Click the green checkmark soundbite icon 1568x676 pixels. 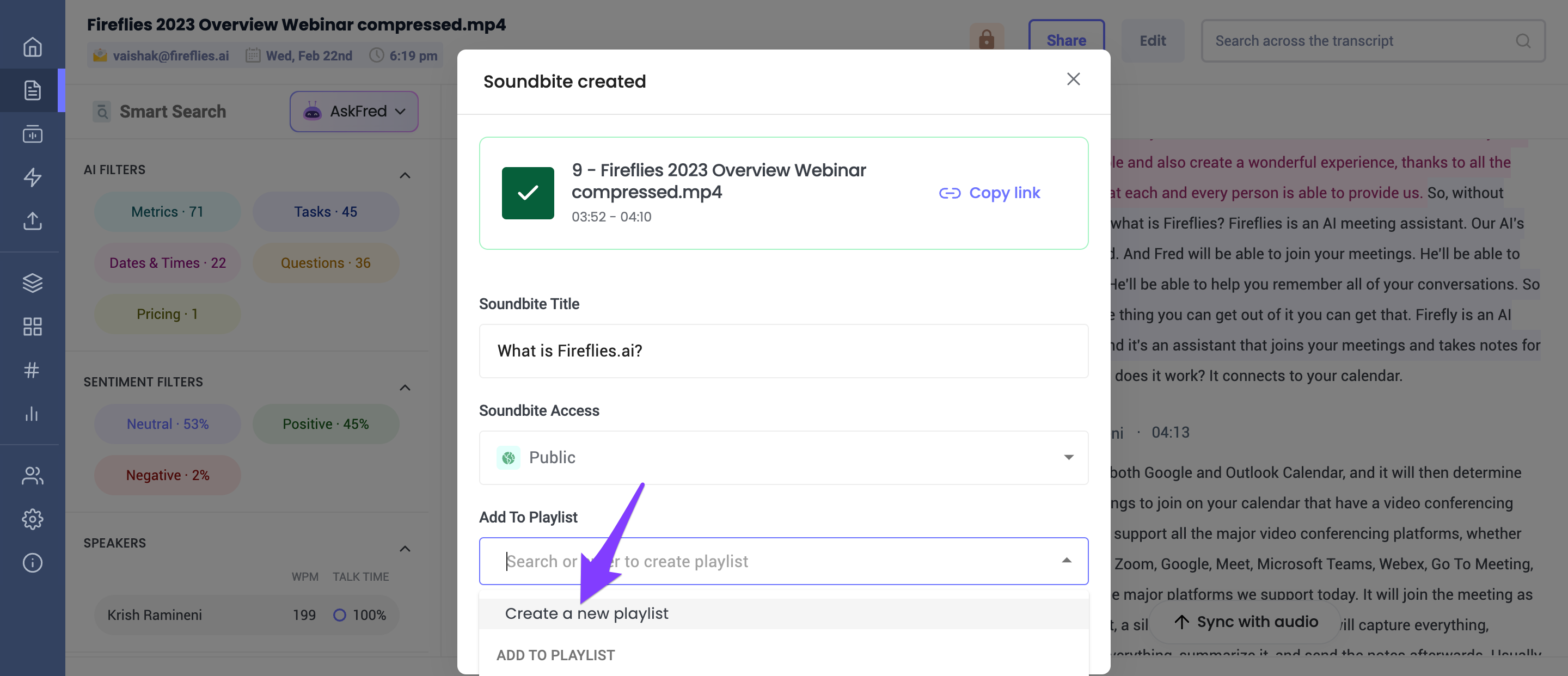pyautogui.click(x=528, y=193)
